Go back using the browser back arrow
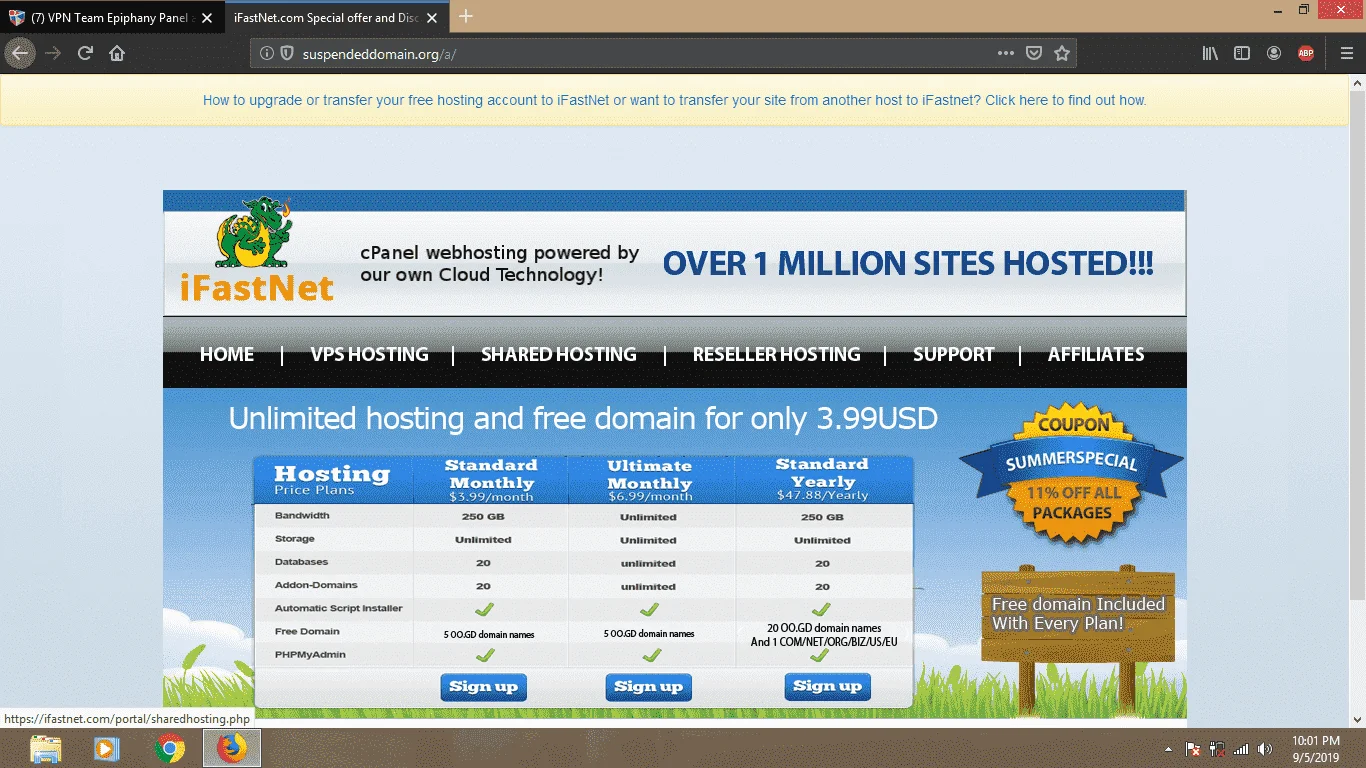1366x768 pixels. [20, 53]
